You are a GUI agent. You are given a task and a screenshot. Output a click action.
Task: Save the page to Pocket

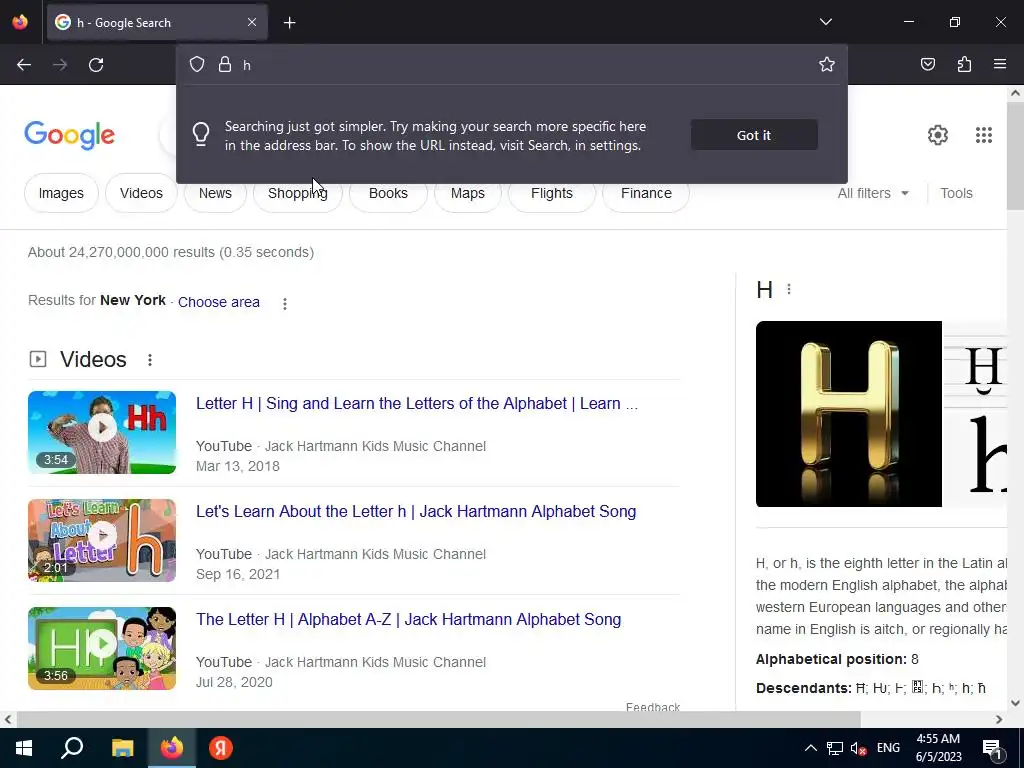coord(927,64)
